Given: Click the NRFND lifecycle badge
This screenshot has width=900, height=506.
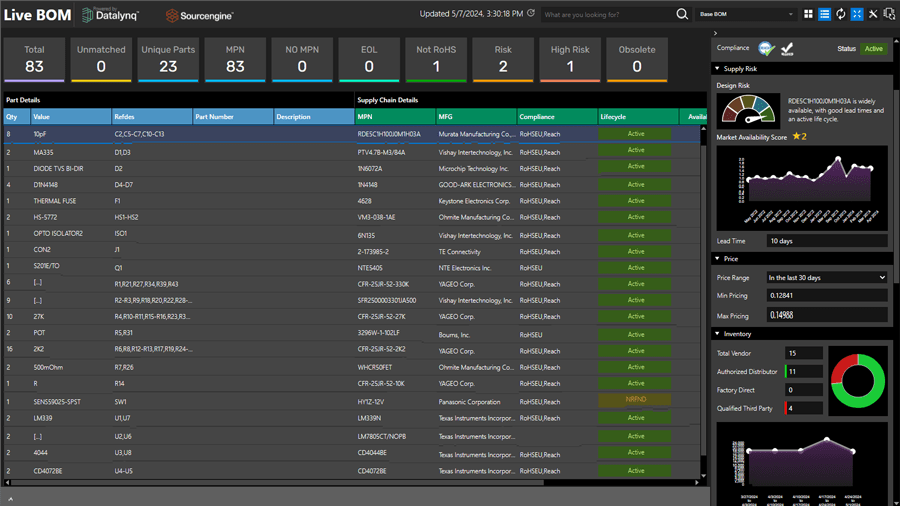Looking at the screenshot, I should click(635, 399).
